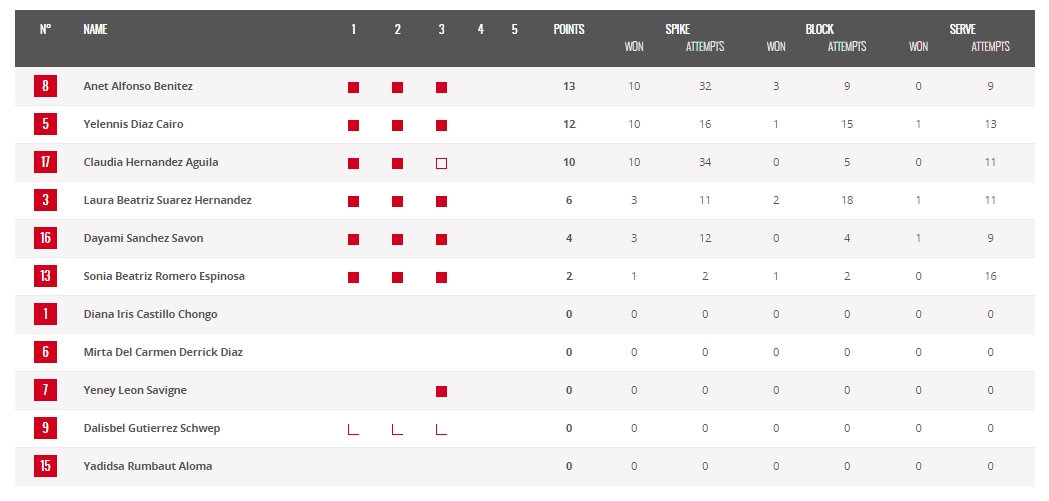Click the Name column header
Image resolution: width=1049 pixels, height=501 pixels.
(95, 30)
